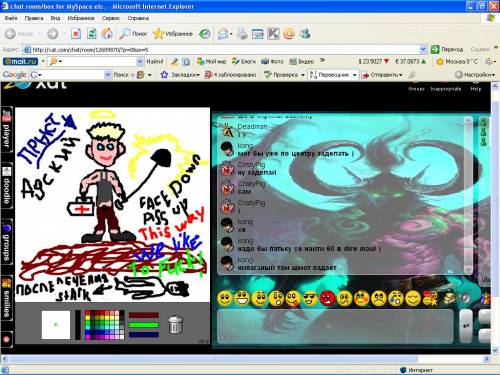Pick a color from the palette grid
Screen dimensions: 500x375
click(x=104, y=325)
